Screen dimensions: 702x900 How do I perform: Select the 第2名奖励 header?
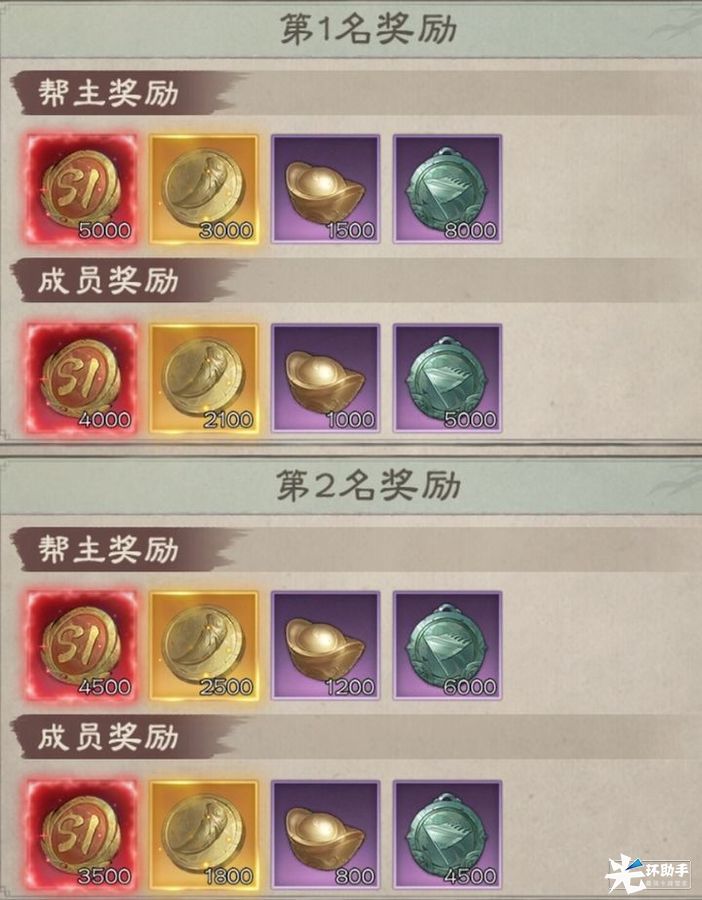pos(368,486)
